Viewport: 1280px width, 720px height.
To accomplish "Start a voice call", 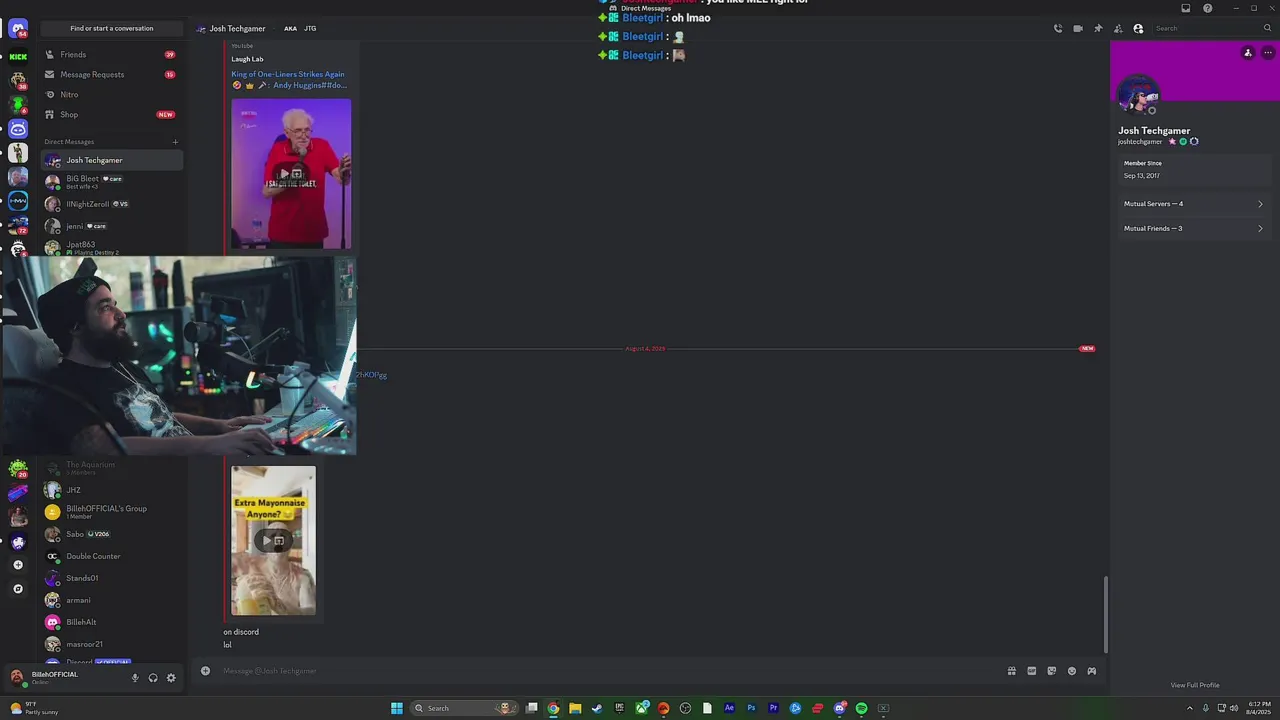I will tap(1058, 29).
